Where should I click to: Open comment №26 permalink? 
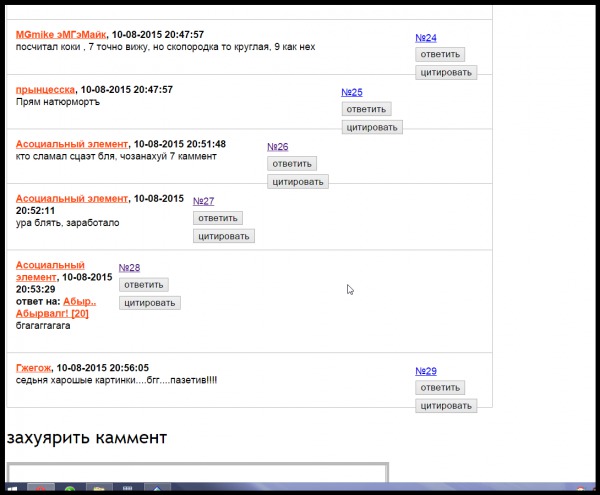[277, 147]
